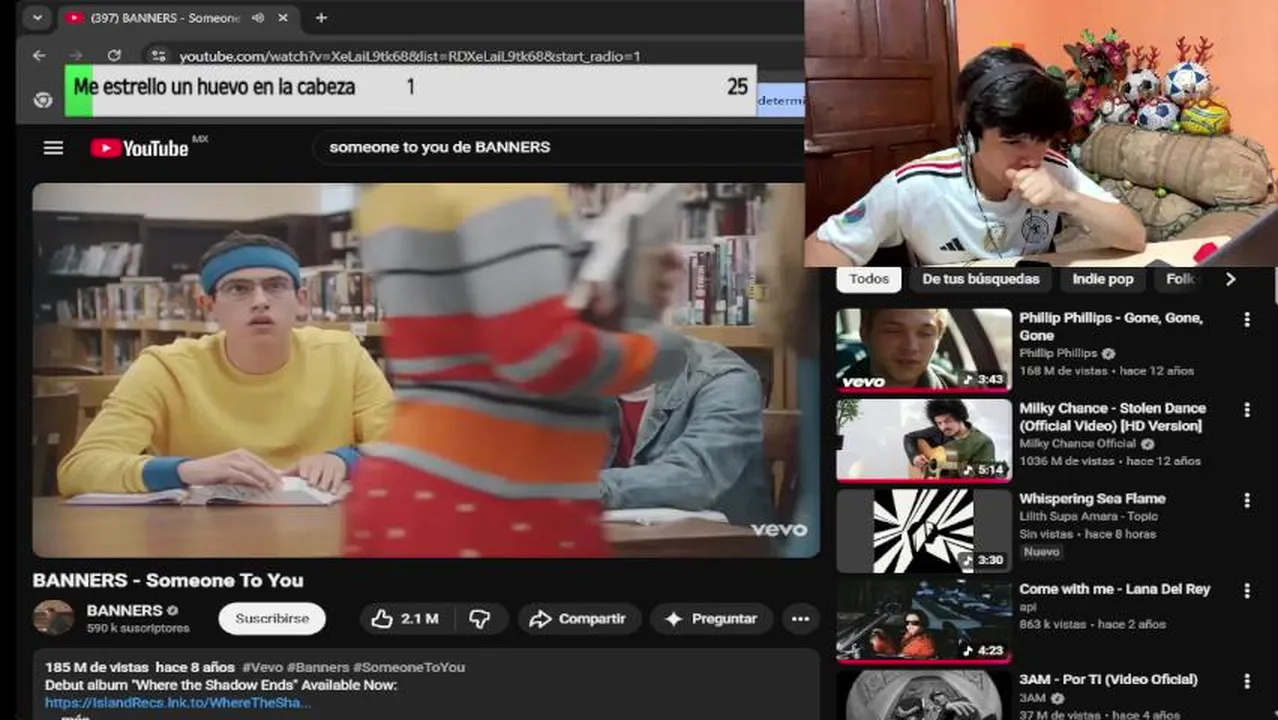
Task: Click the Me estrello un huevo overlay bar
Action: click(x=410, y=91)
